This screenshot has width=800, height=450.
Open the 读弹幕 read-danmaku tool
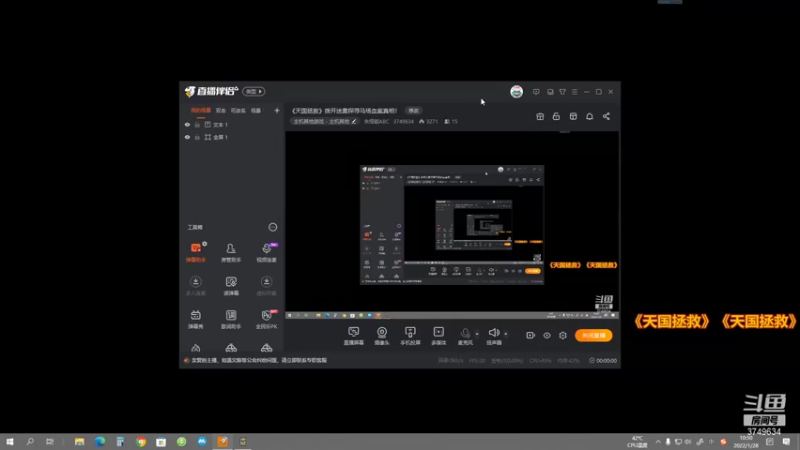pos(231,286)
